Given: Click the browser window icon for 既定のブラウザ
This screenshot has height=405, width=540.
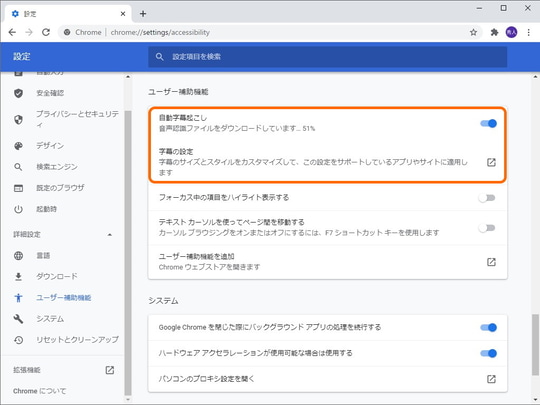Looking at the screenshot, I should click(x=19, y=188).
